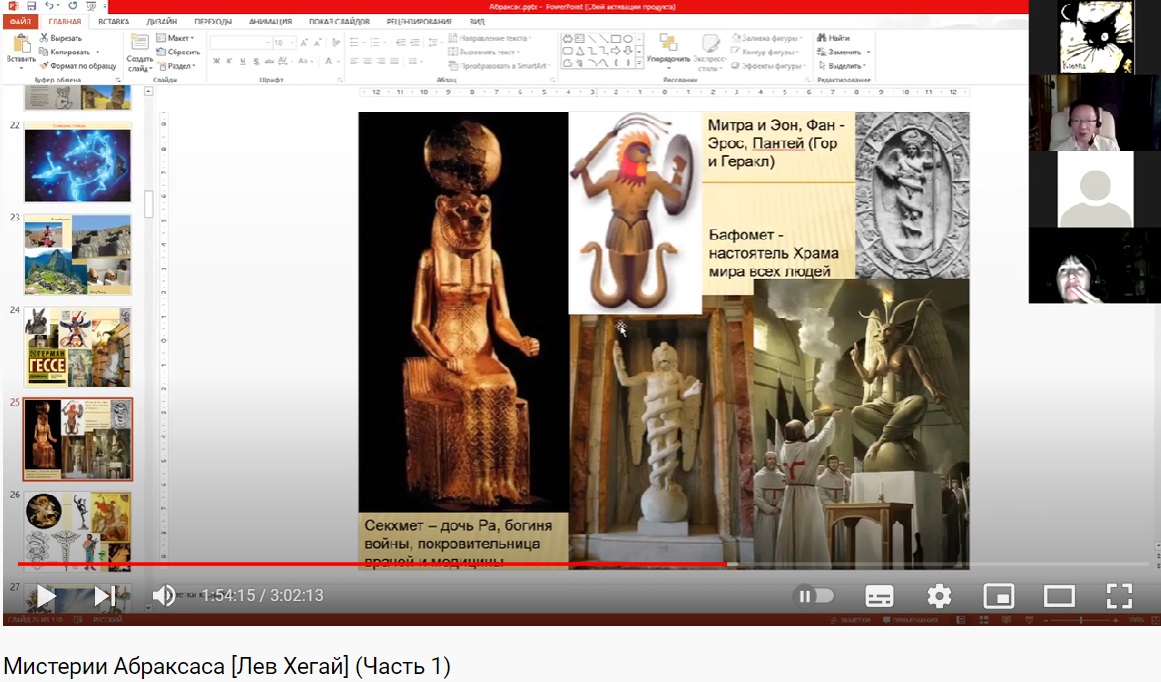Toggle italic К formatting
1161x682 pixels.
tap(230, 61)
